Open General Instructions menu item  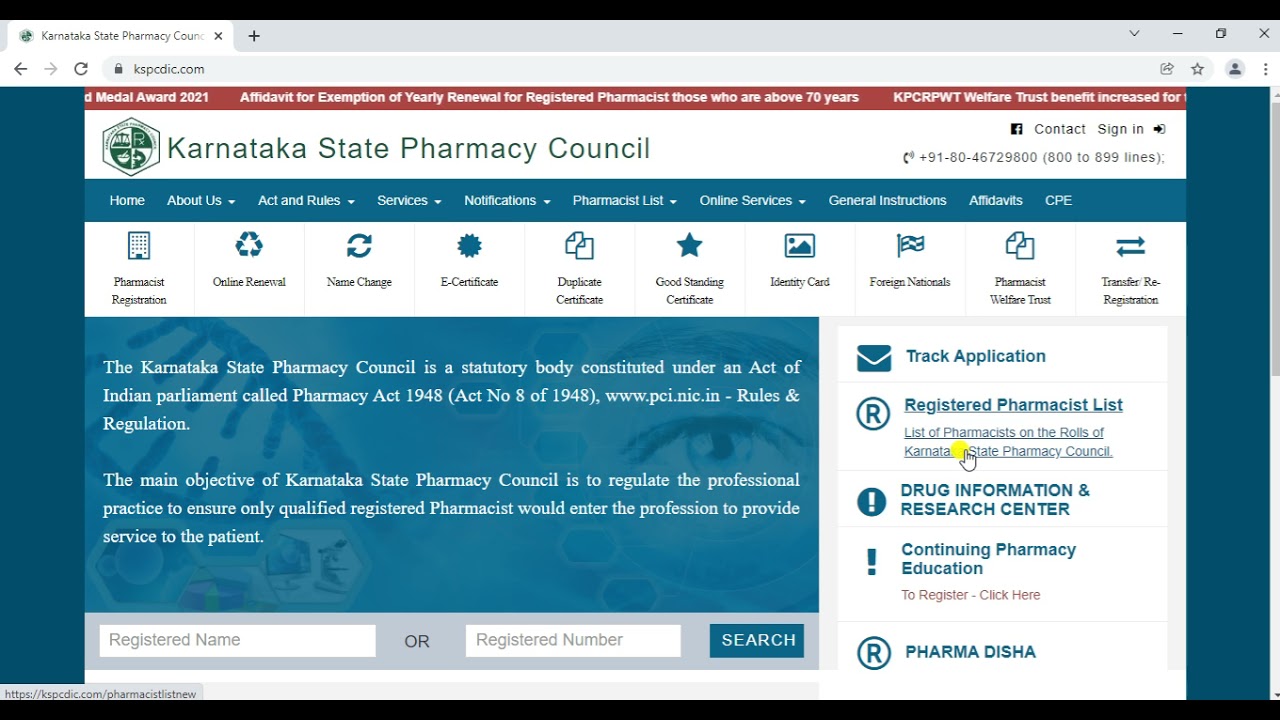click(887, 201)
